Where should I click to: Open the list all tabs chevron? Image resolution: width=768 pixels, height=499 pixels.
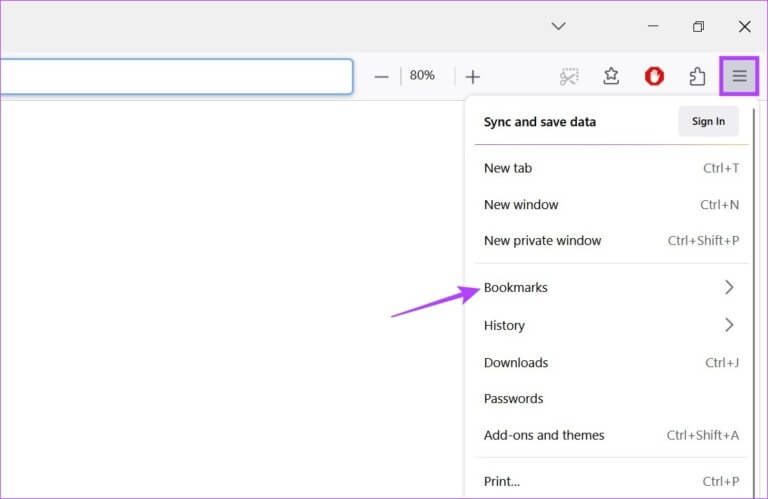coord(558,26)
